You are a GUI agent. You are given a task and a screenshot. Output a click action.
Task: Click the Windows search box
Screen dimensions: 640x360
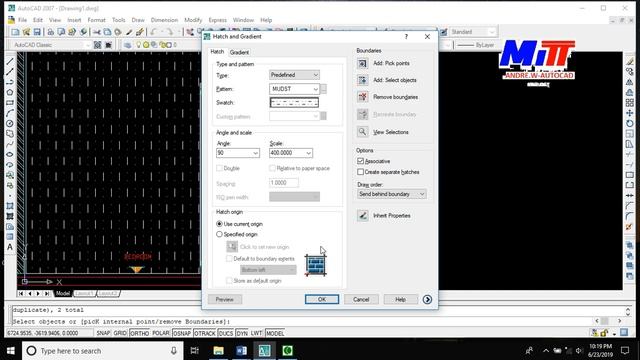click(x=102, y=351)
